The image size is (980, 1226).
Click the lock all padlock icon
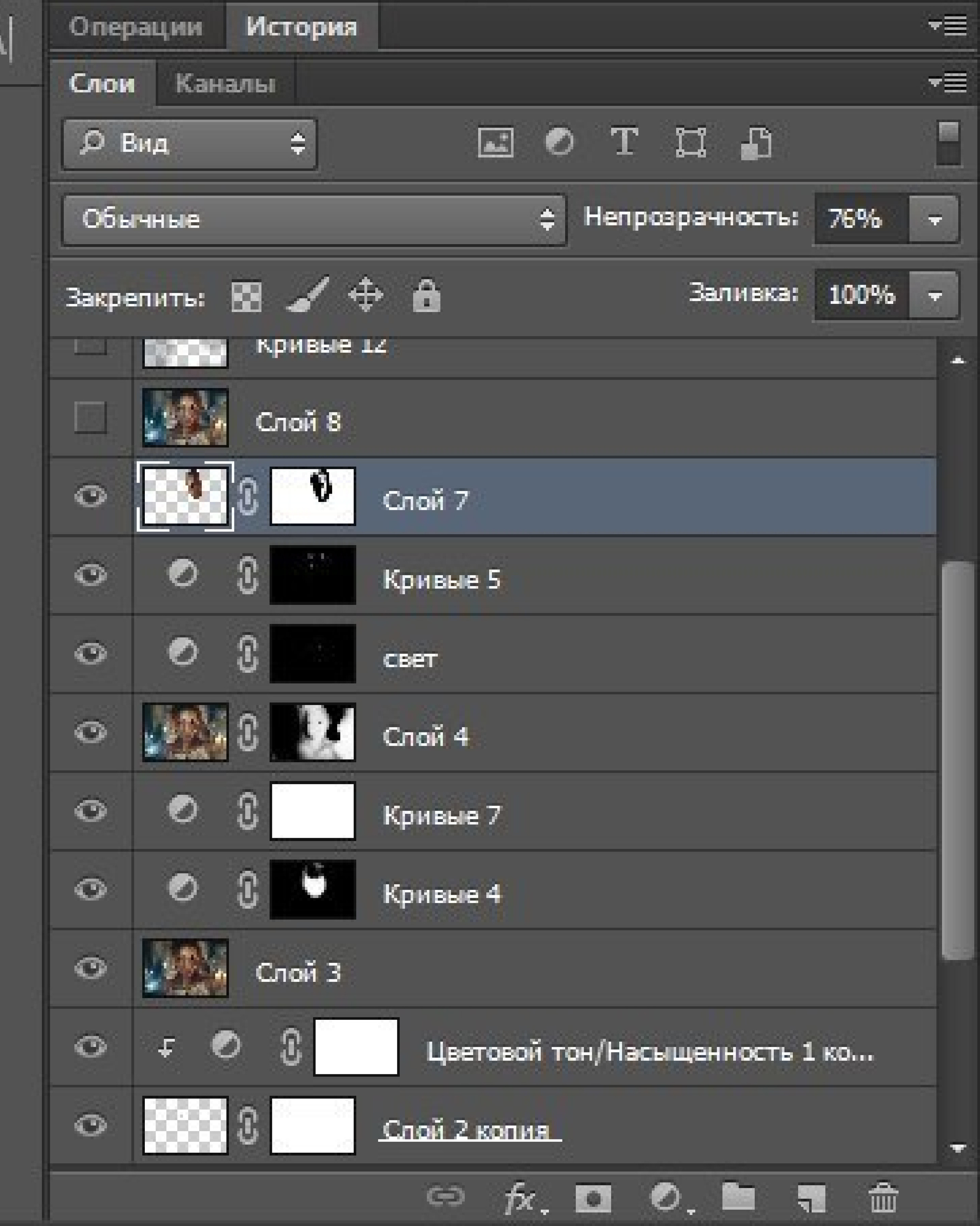(x=426, y=295)
